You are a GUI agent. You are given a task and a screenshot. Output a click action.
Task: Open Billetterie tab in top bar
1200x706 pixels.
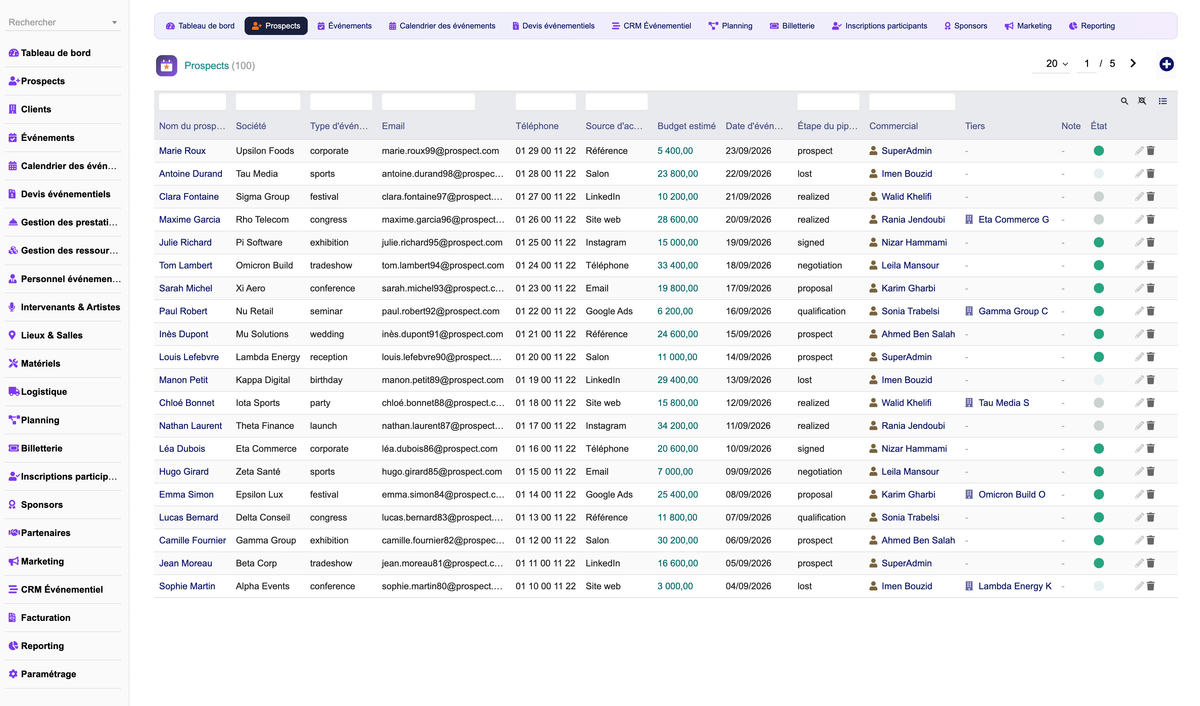tap(792, 26)
